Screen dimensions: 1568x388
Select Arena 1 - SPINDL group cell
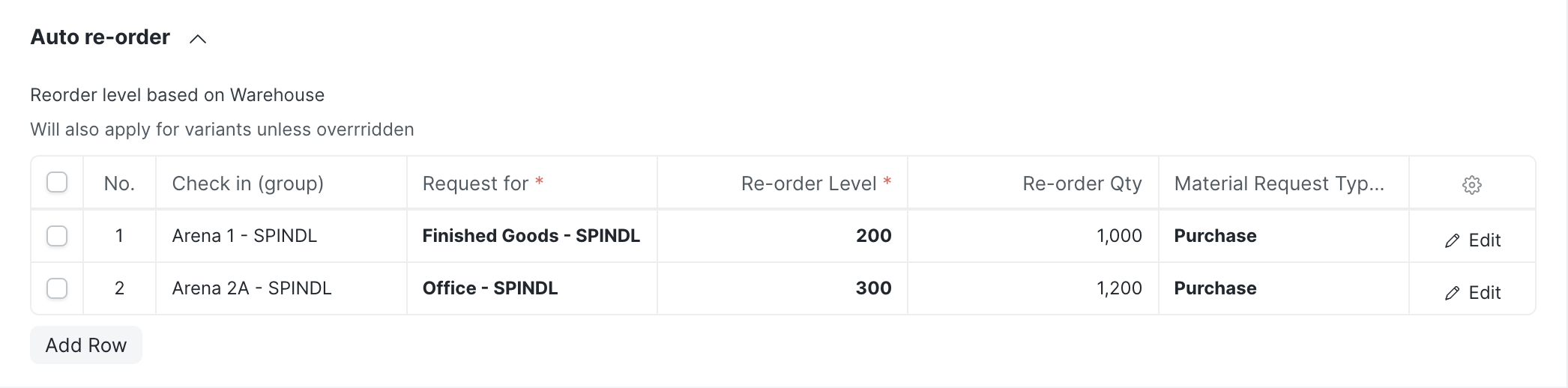244,236
